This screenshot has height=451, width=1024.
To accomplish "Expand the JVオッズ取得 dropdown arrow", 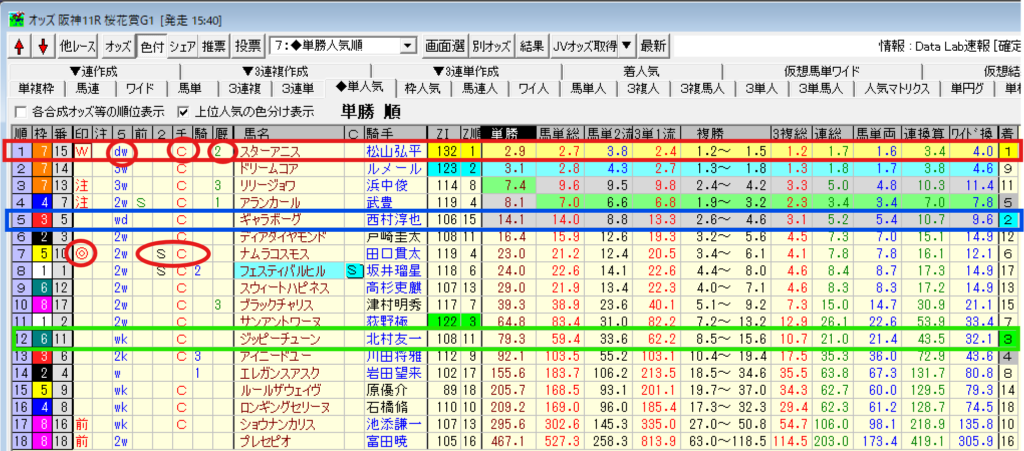I will point(625,46).
